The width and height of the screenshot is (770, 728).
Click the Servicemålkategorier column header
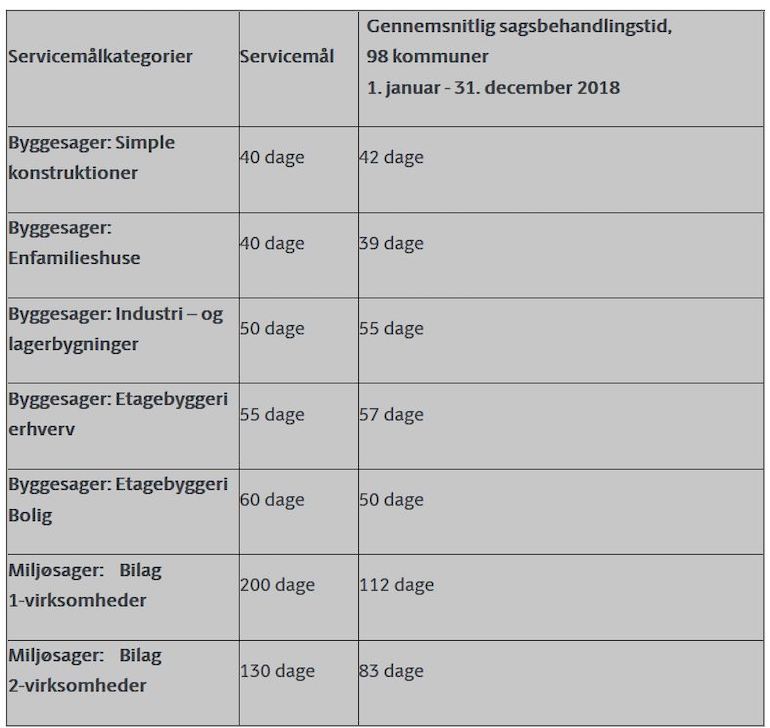(x=100, y=56)
